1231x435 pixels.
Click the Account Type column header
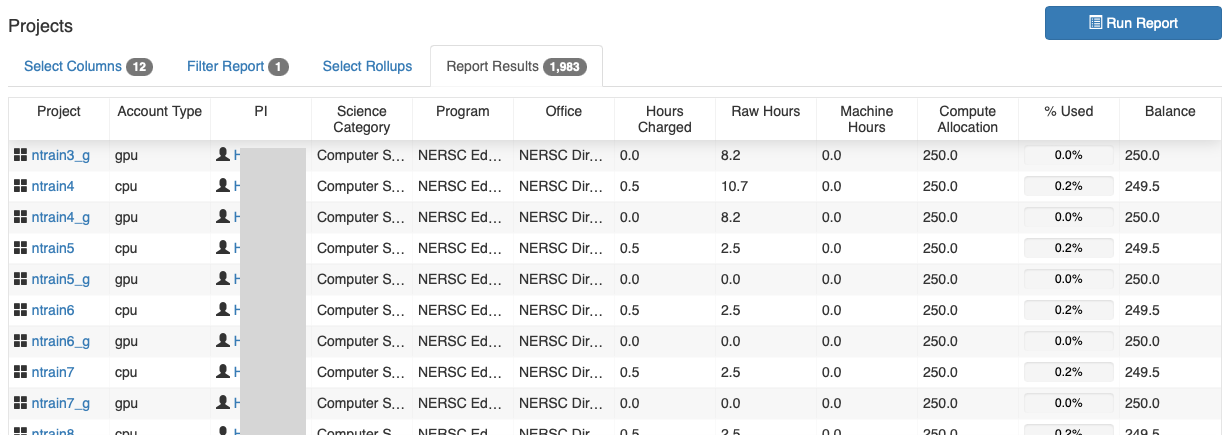(160, 111)
